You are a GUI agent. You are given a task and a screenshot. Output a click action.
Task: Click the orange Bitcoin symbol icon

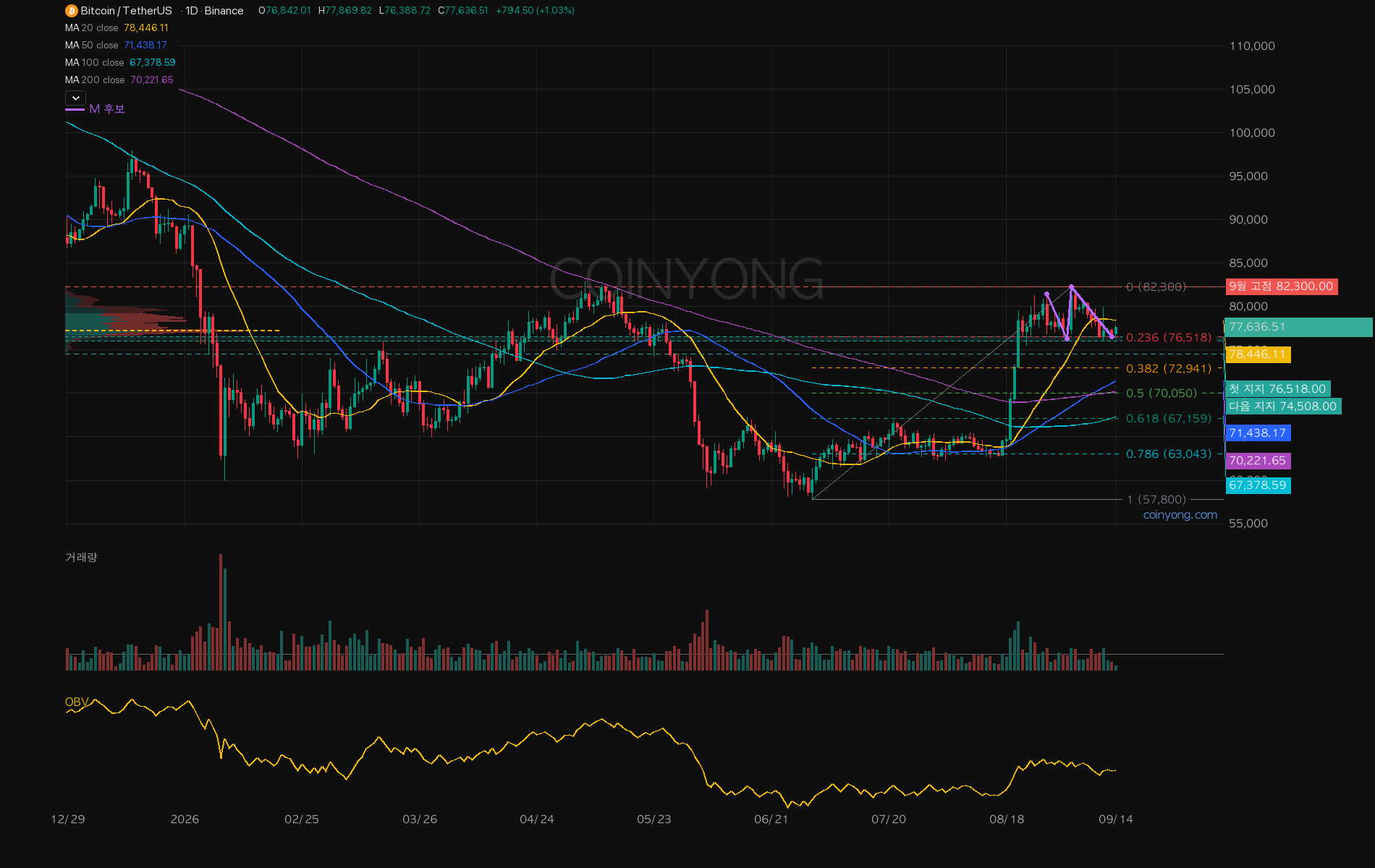click(71, 11)
